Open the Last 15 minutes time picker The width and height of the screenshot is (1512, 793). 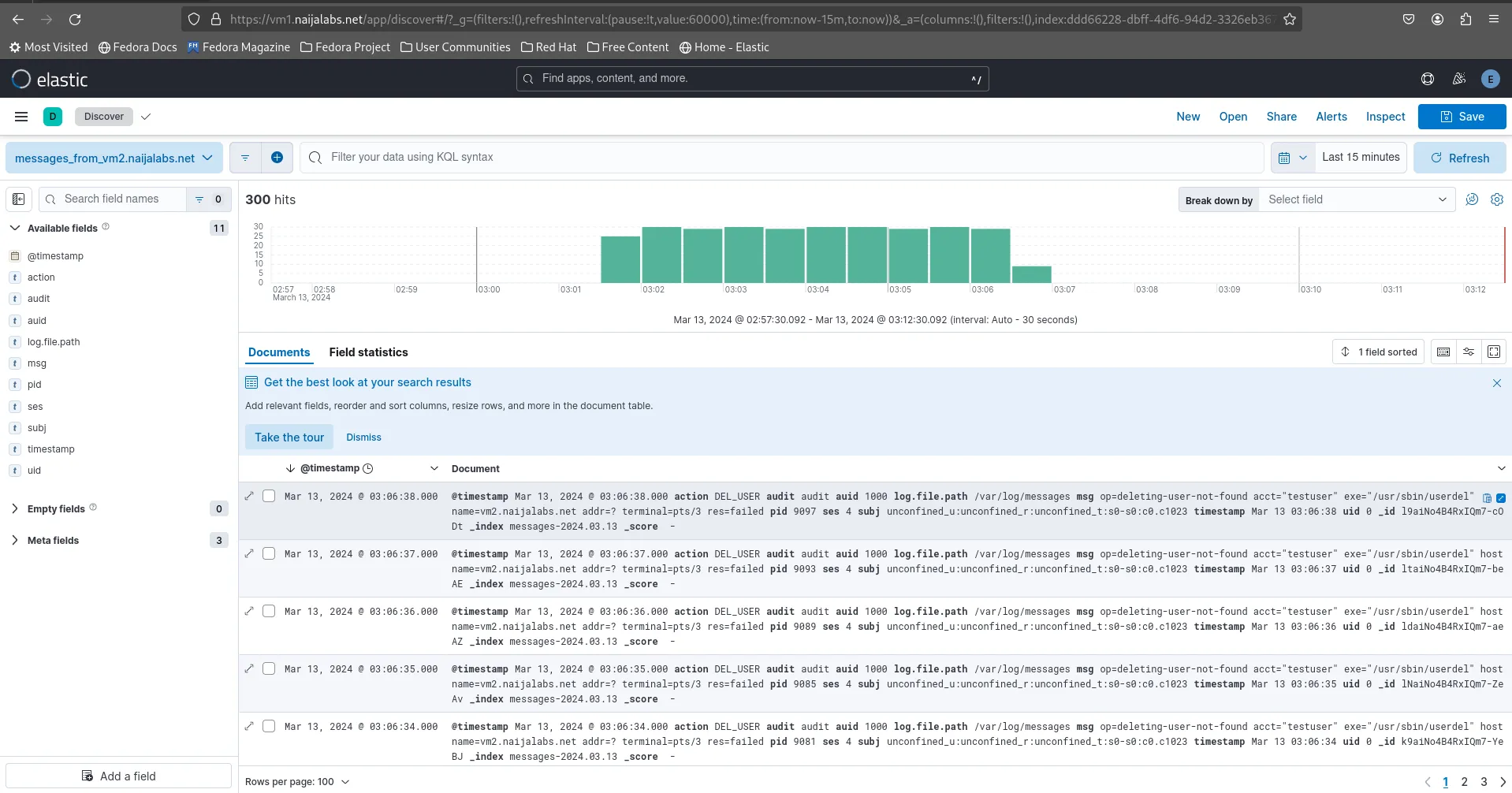tap(1361, 158)
